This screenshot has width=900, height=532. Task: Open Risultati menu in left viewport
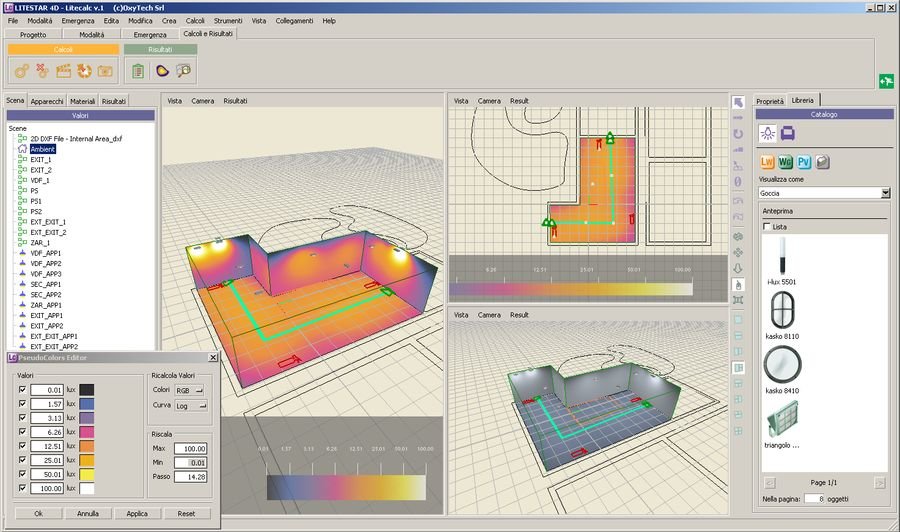click(x=235, y=101)
